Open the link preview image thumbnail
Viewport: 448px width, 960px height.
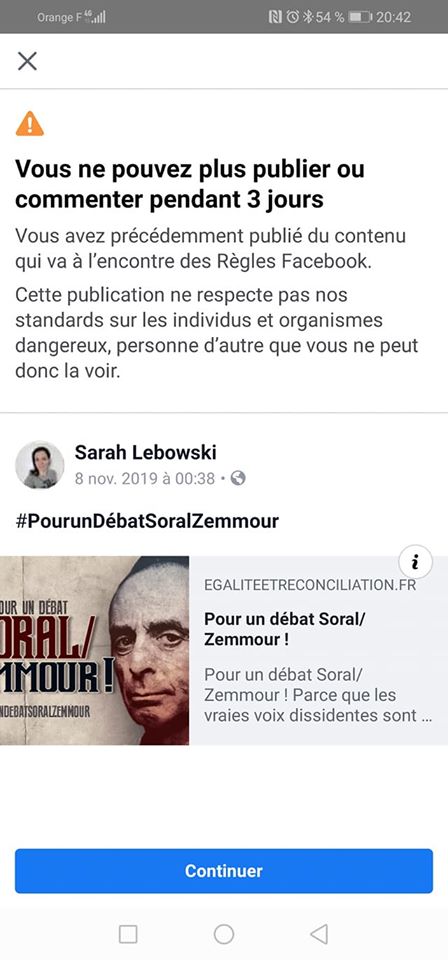point(94,650)
